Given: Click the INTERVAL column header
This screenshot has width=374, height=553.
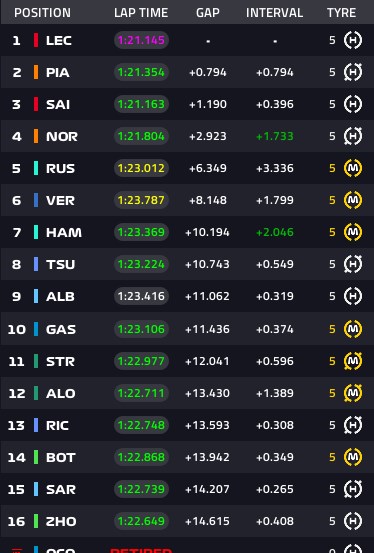Looking at the screenshot, I should point(275,13).
